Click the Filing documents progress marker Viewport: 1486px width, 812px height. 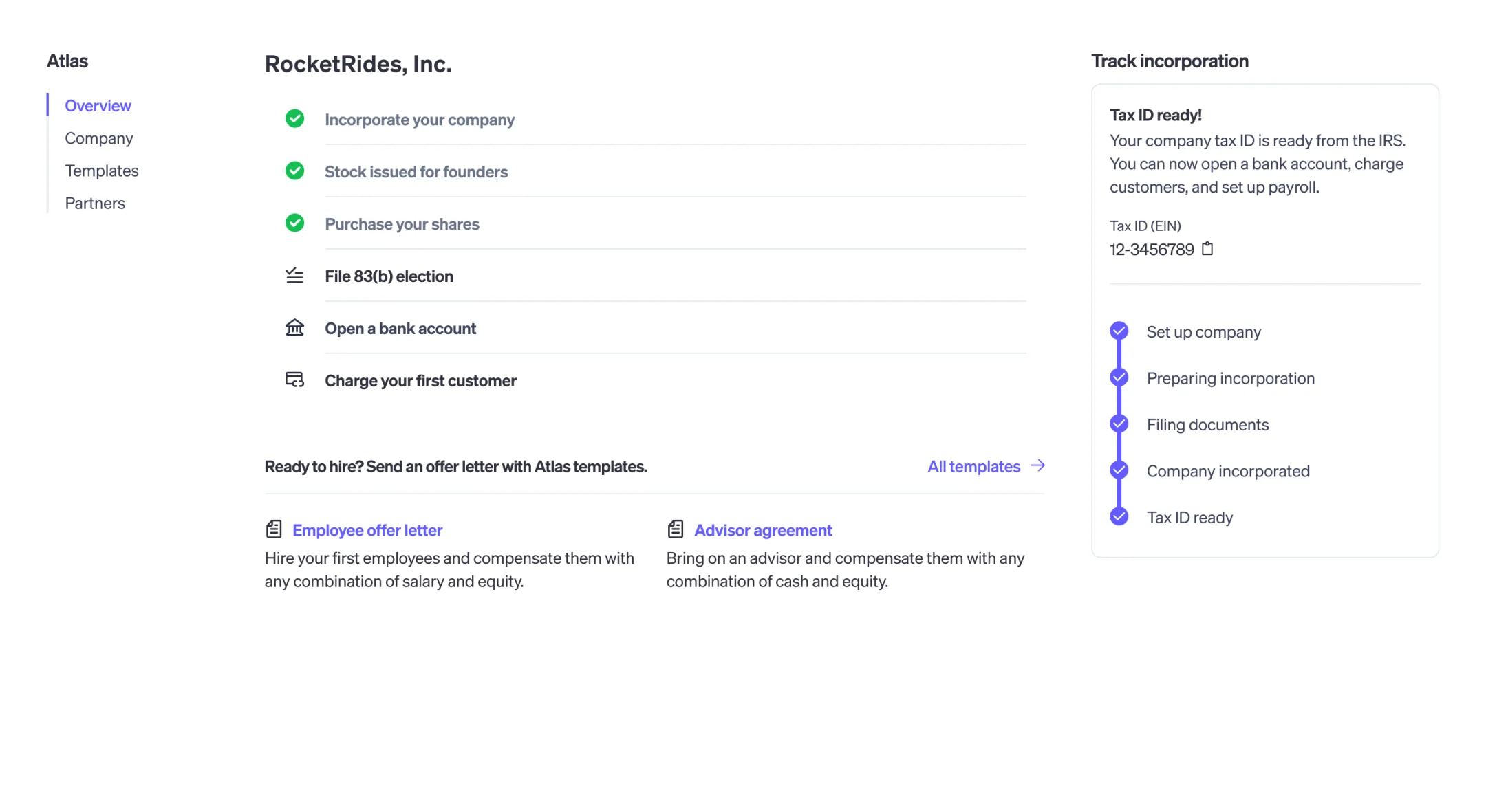(1119, 424)
